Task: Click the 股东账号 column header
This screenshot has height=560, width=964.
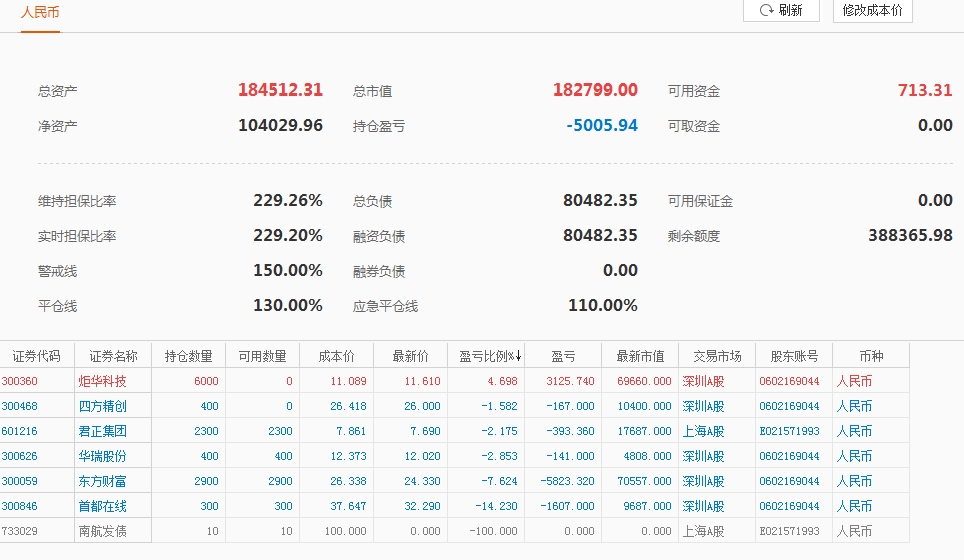Action: click(x=794, y=356)
